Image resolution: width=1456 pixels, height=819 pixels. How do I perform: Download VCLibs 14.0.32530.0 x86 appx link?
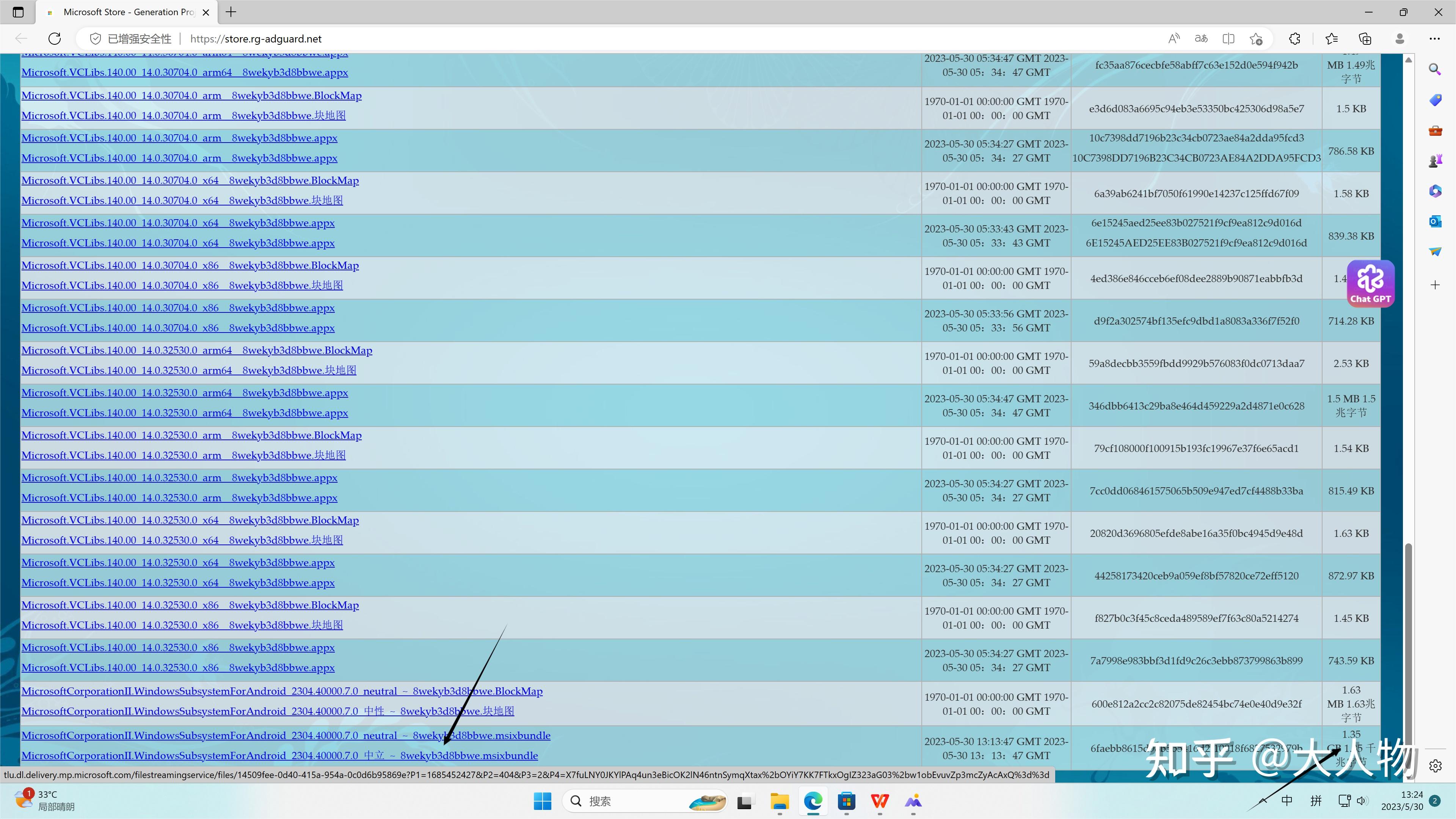coord(178,647)
